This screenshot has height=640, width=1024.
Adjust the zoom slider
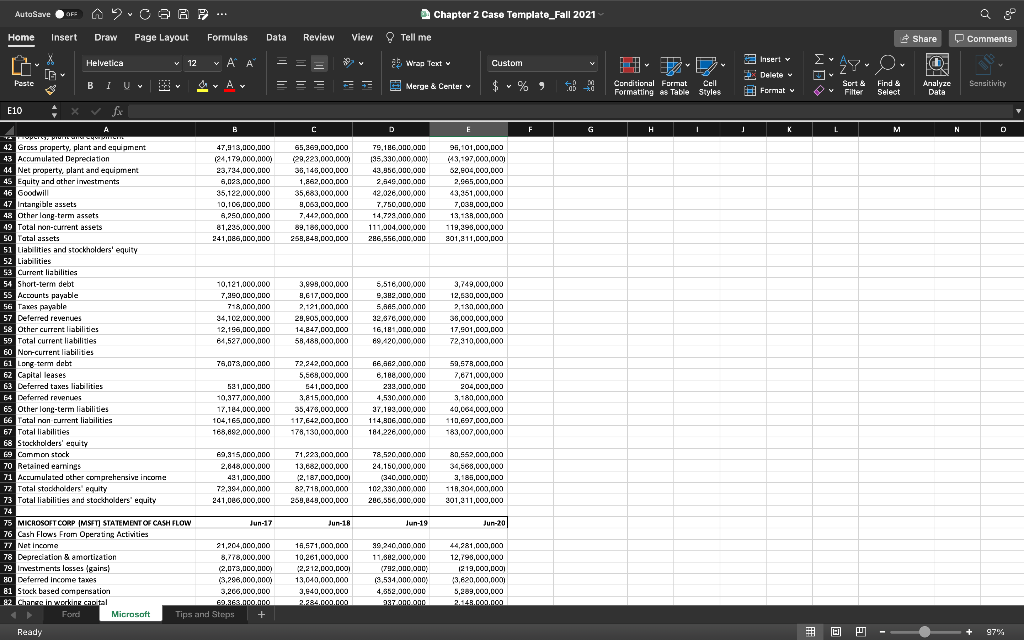[924, 632]
